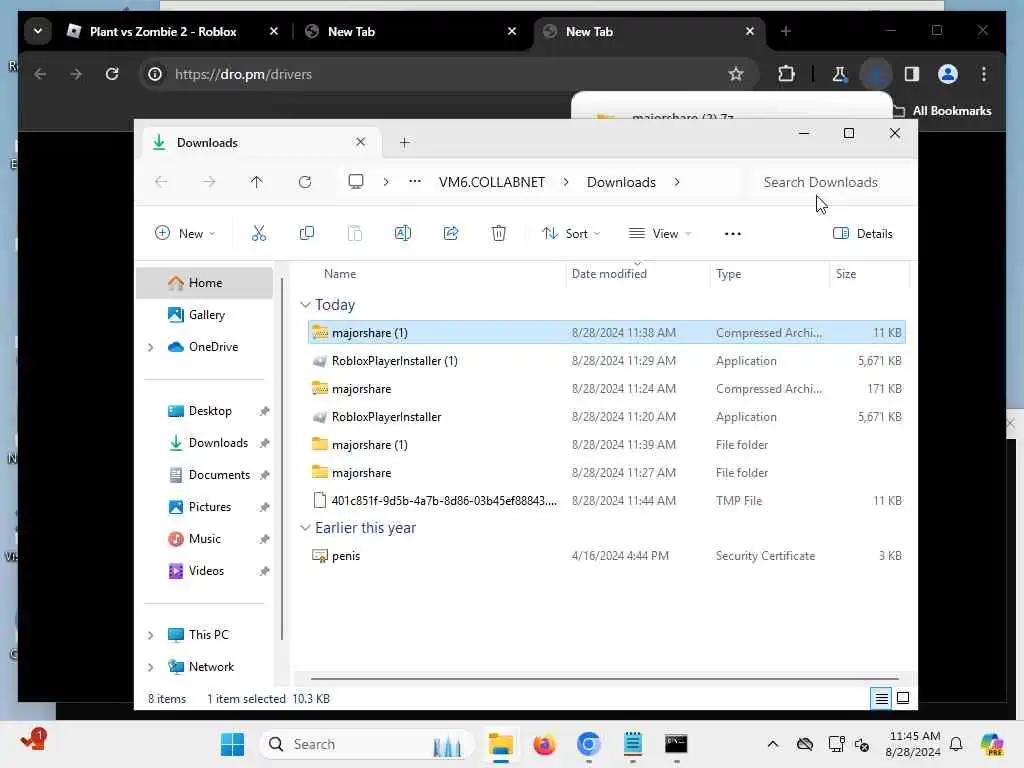Open the View dropdown menu

[660, 233]
